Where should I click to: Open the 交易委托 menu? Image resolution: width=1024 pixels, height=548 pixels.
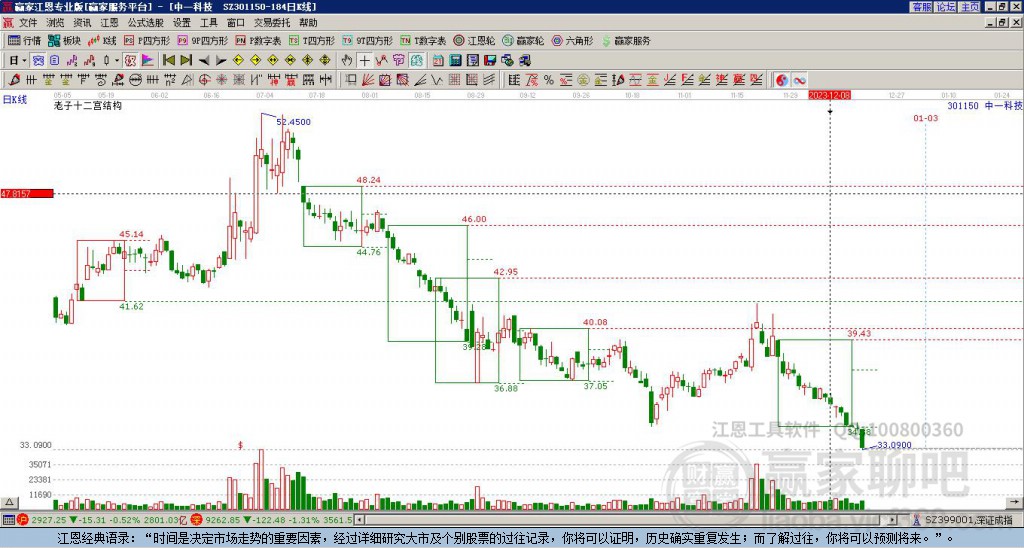(272, 23)
